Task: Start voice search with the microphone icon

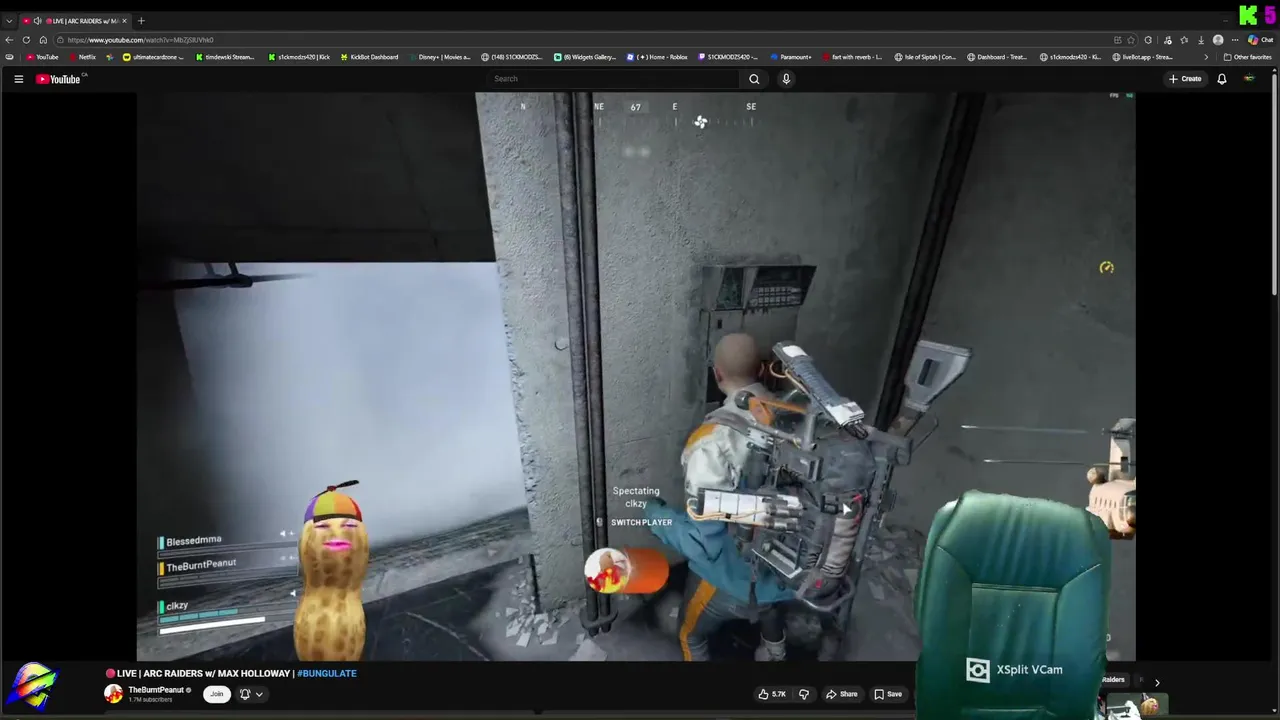Action: point(786,79)
